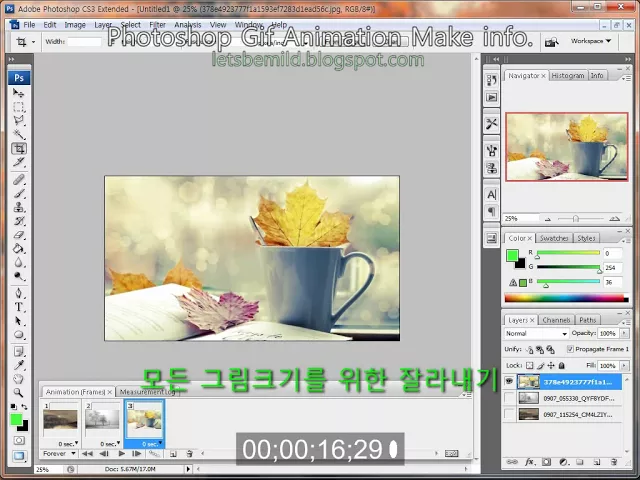Select the Burn tool
Image resolution: width=640 pixels, height=480 pixels.
[x=18, y=276]
